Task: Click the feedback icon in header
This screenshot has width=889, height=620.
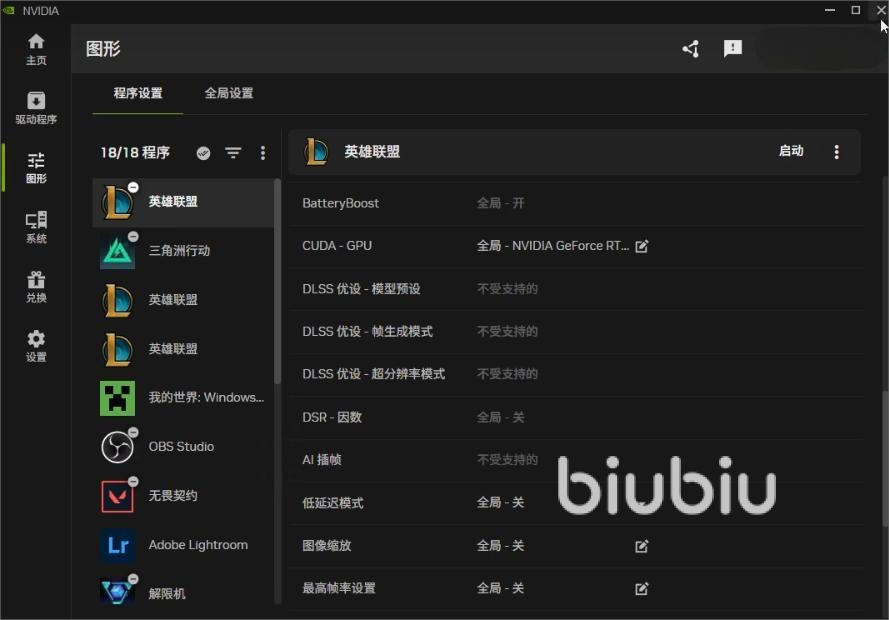Action: [x=733, y=49]
